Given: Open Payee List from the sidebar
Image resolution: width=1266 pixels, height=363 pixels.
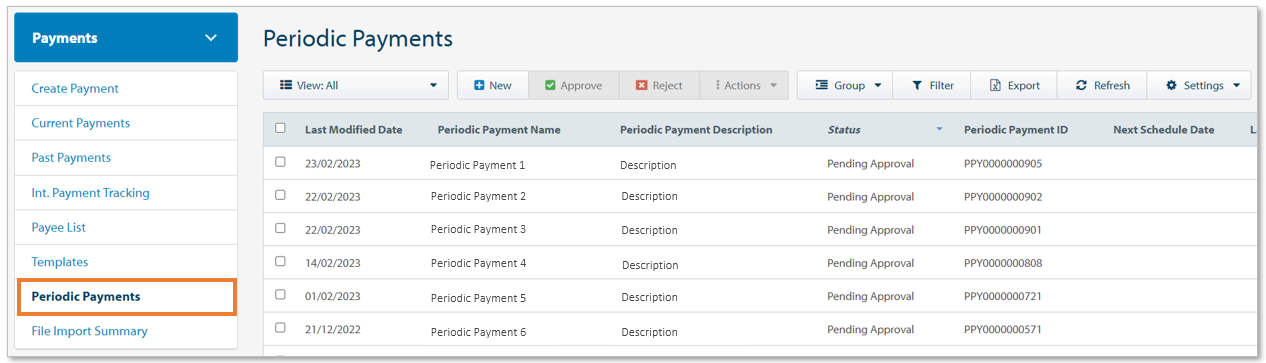Looking at the screenshot, I should click(x=59, y=227).
